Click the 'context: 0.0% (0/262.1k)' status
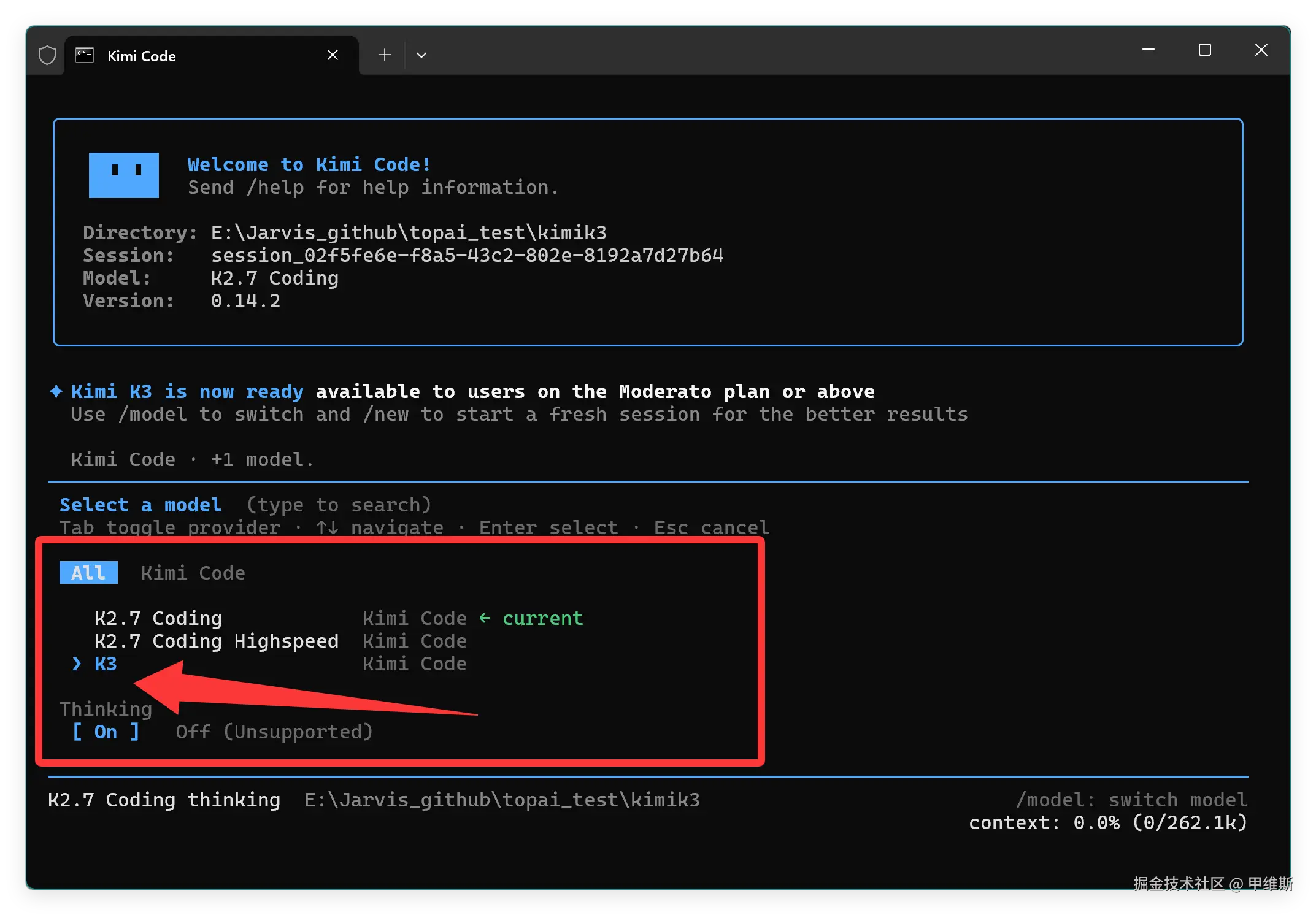Image resolution: width=1316 pixels, height=915 pixels. pos(1108,822)
